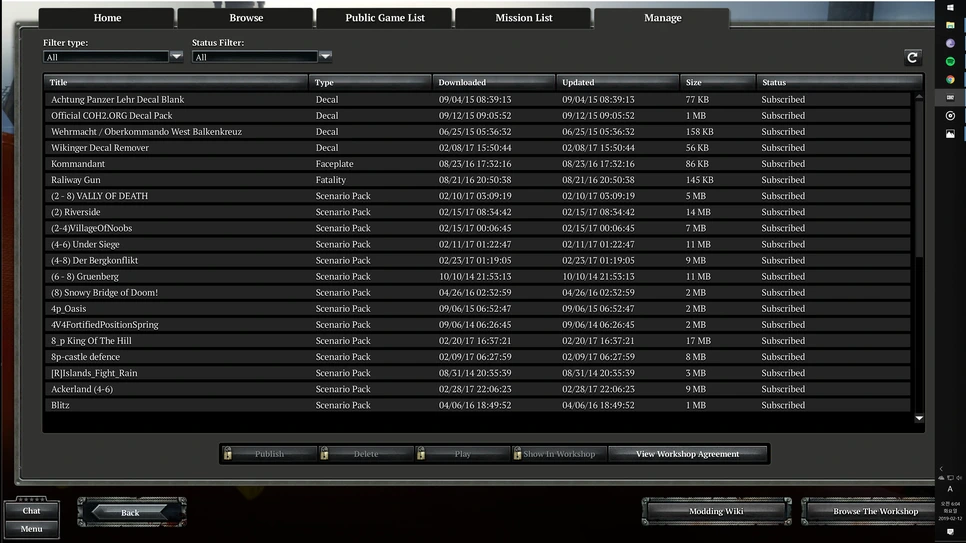966x543 pixels.
Task: Select Wehrmacht / Oberkommando West Balkenkreuz row
Action: tap(477, 131)
